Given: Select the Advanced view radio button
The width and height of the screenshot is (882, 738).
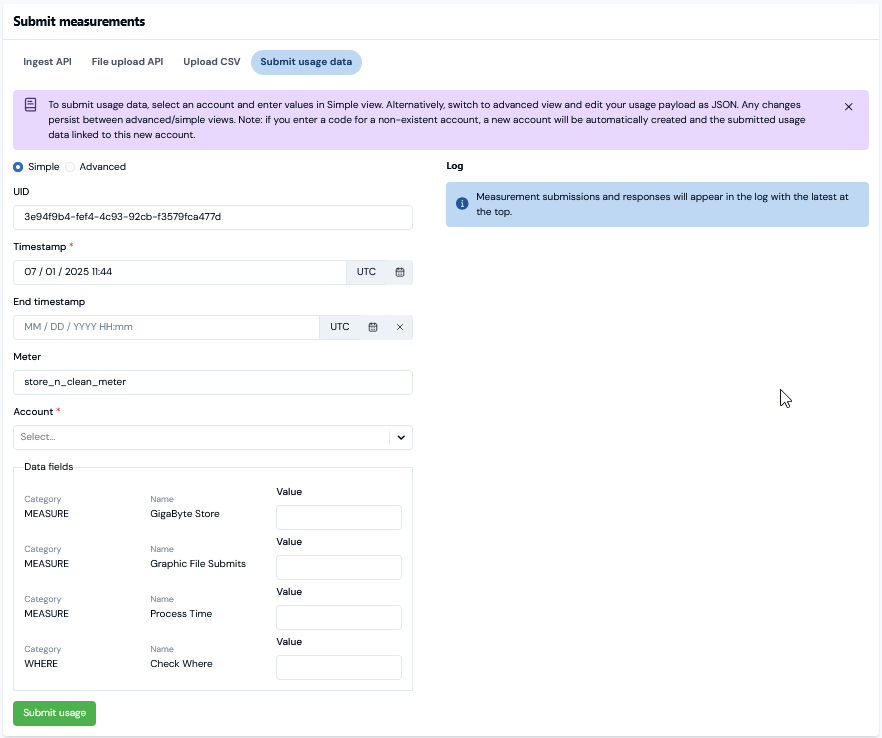Looking at the screenshot, I should tap(70, 167).
